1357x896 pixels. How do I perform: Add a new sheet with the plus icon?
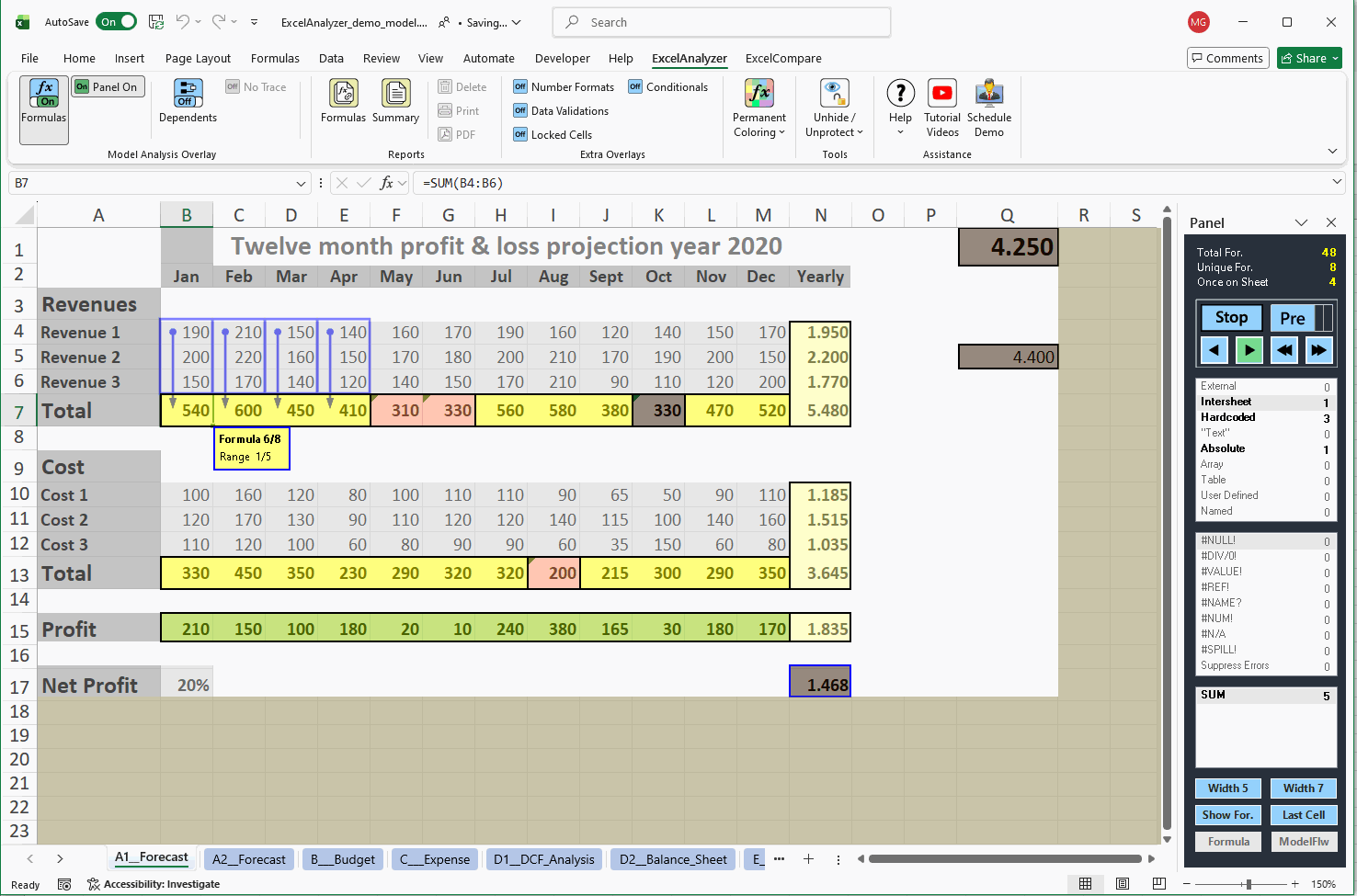click(808, 859)
